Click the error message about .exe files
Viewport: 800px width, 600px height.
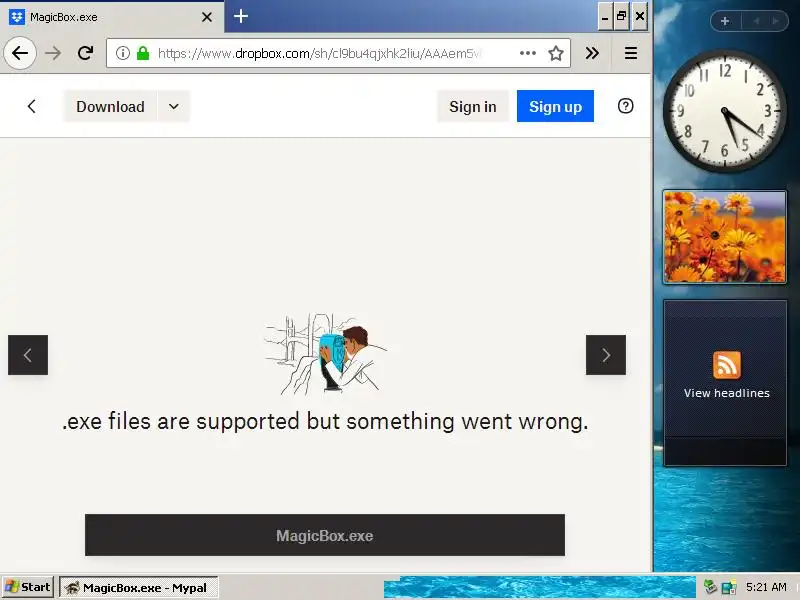pos(325,421)
